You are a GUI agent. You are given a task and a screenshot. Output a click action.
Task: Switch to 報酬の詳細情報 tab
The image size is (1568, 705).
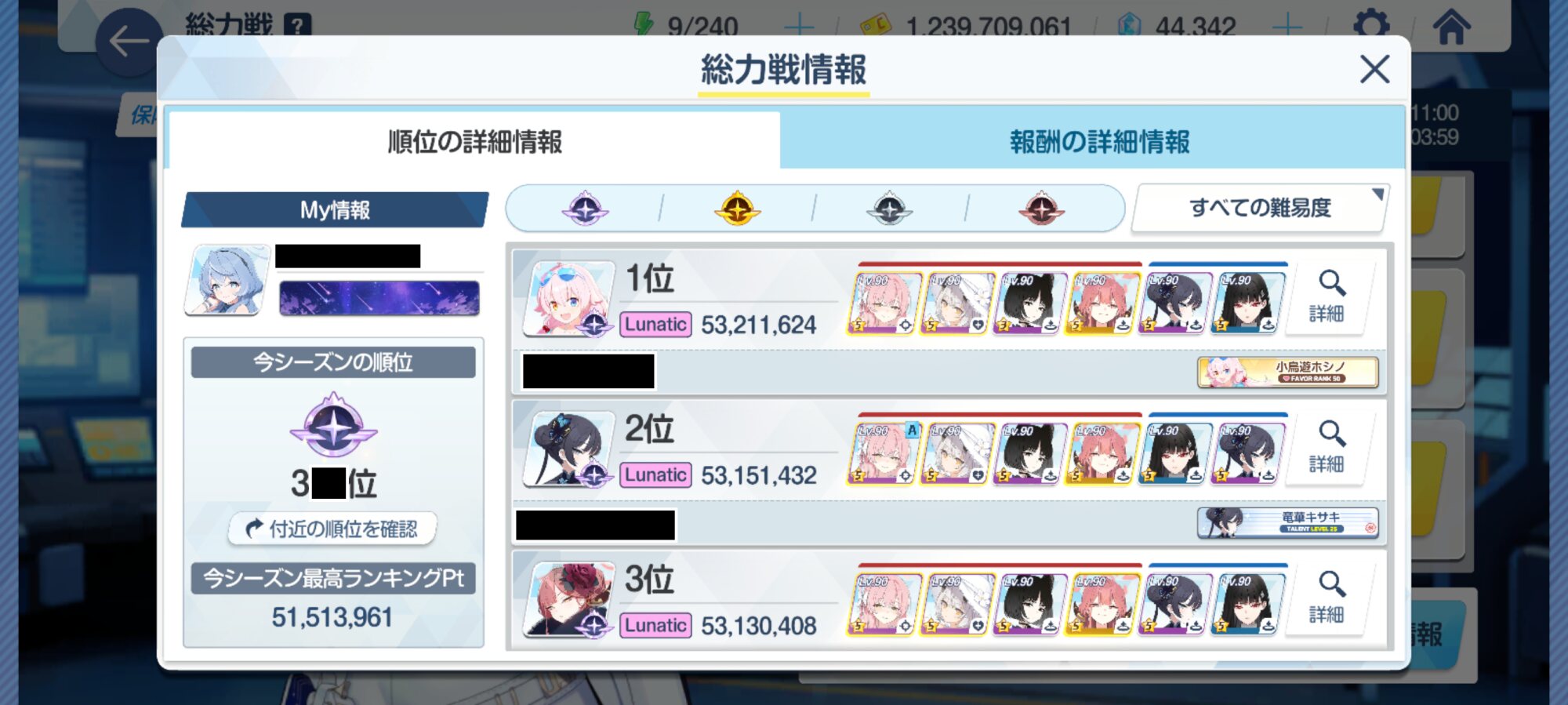point(1099,142)
